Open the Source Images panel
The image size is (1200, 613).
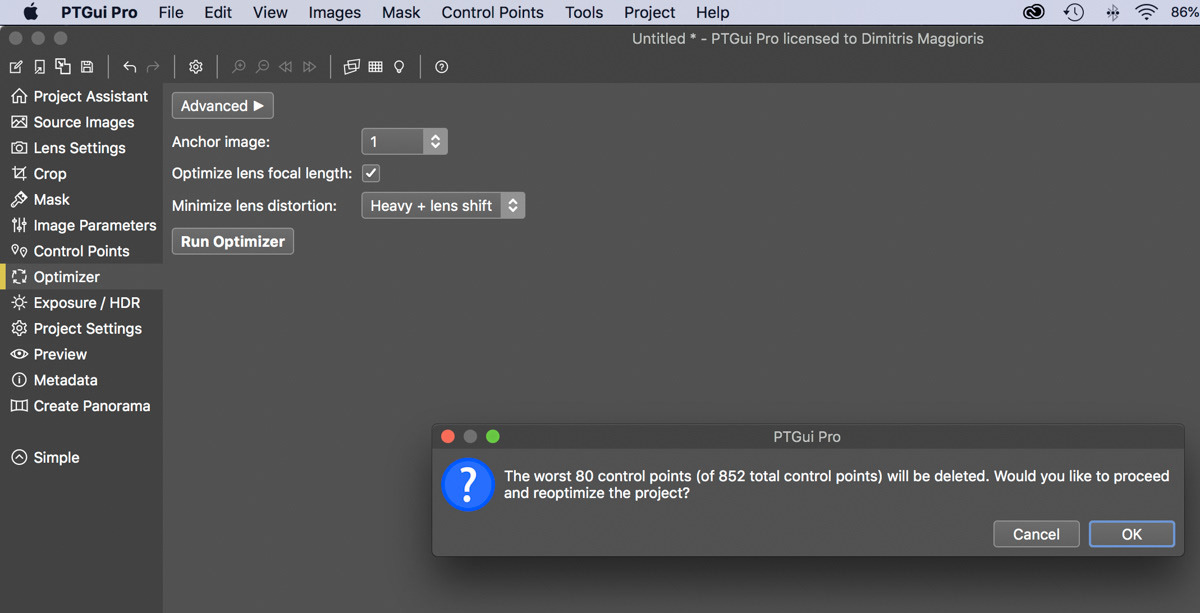[x=81, y=122]
